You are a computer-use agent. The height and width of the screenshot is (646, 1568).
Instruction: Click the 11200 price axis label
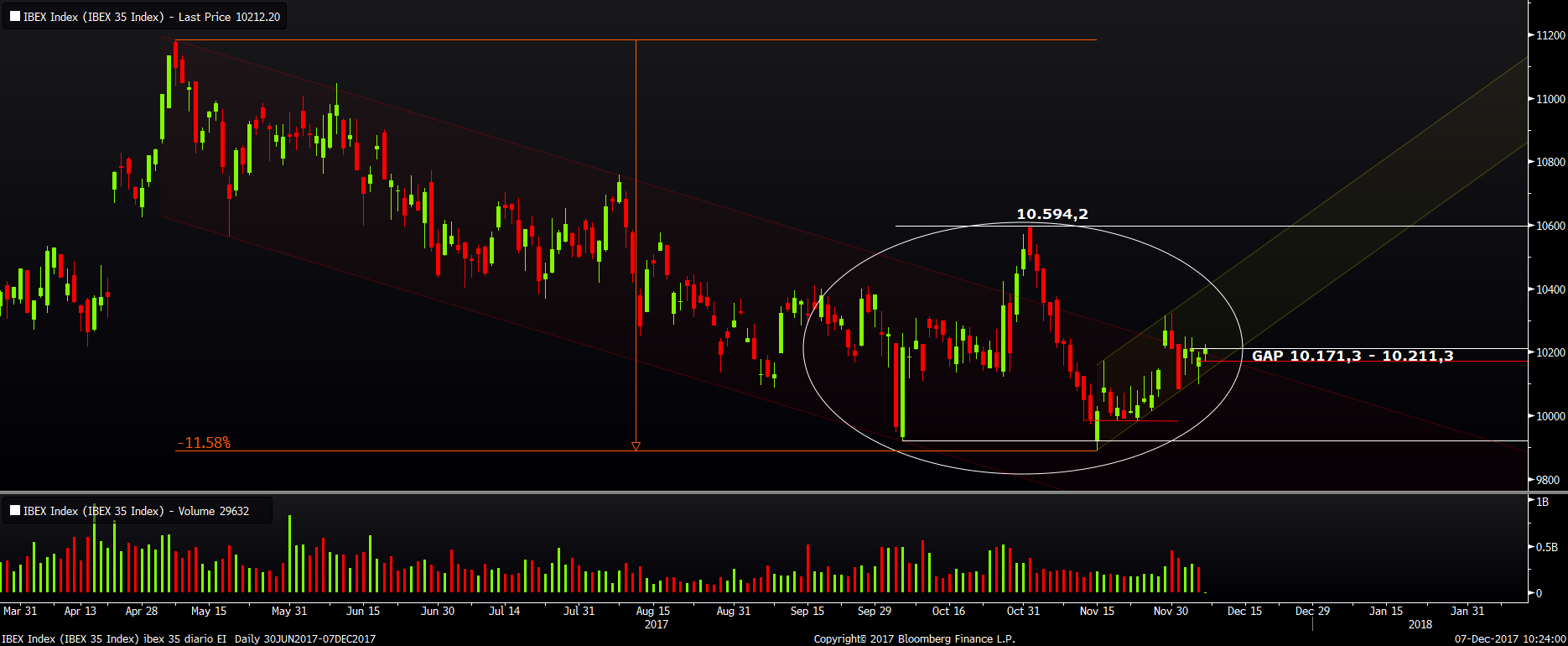[1550, 35]
